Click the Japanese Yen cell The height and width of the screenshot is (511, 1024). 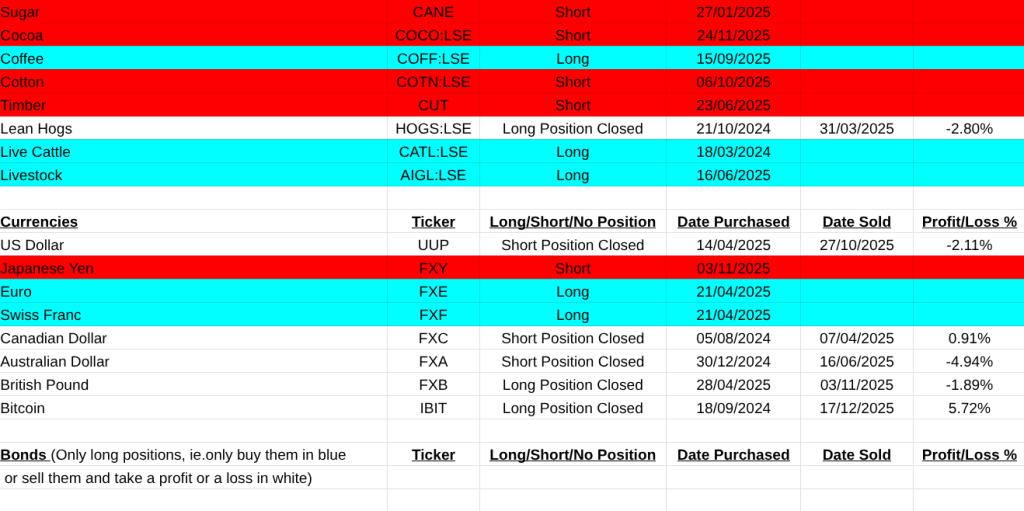pyautogui.click(x=45, y=268)
